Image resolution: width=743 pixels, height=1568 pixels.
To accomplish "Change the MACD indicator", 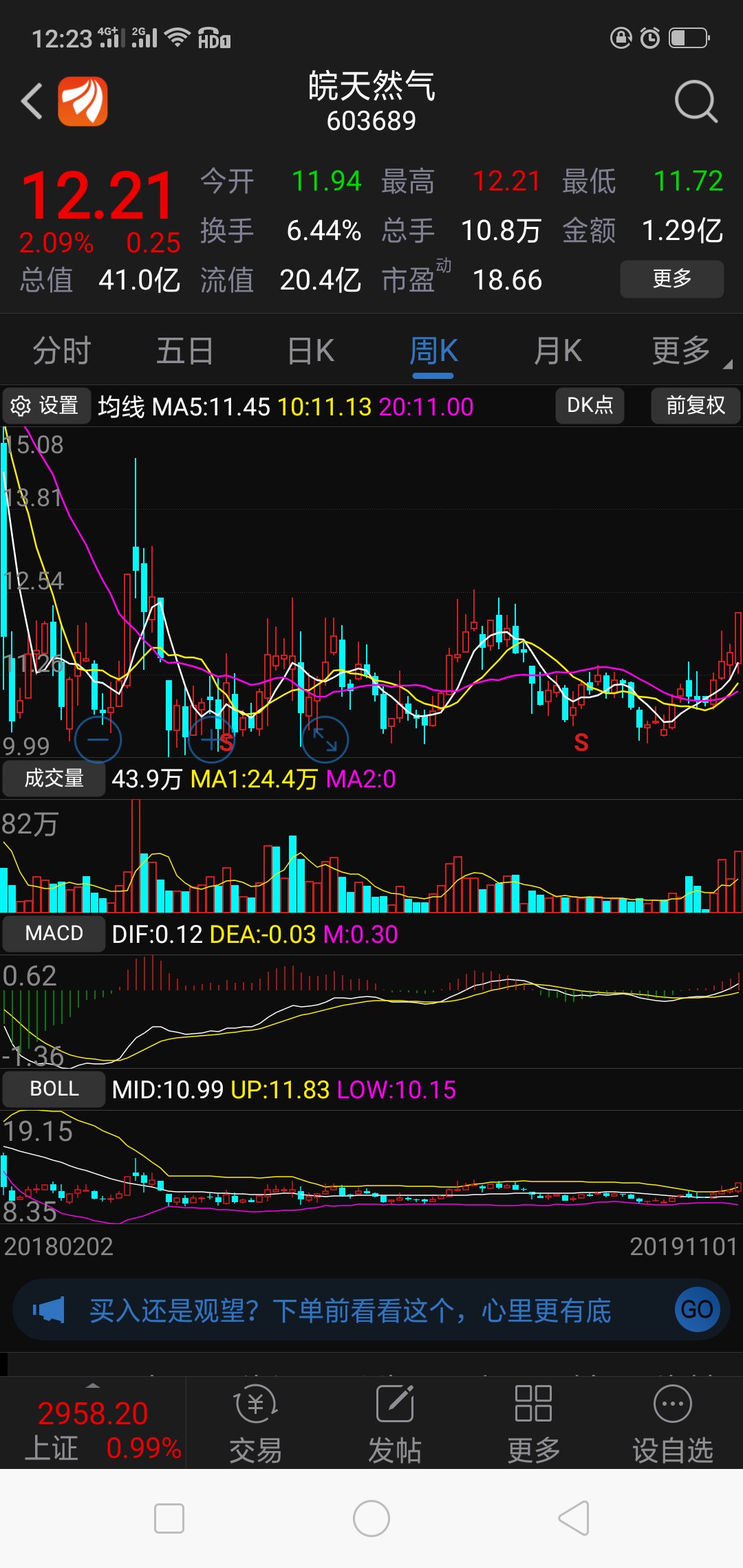I will [54, 933].
